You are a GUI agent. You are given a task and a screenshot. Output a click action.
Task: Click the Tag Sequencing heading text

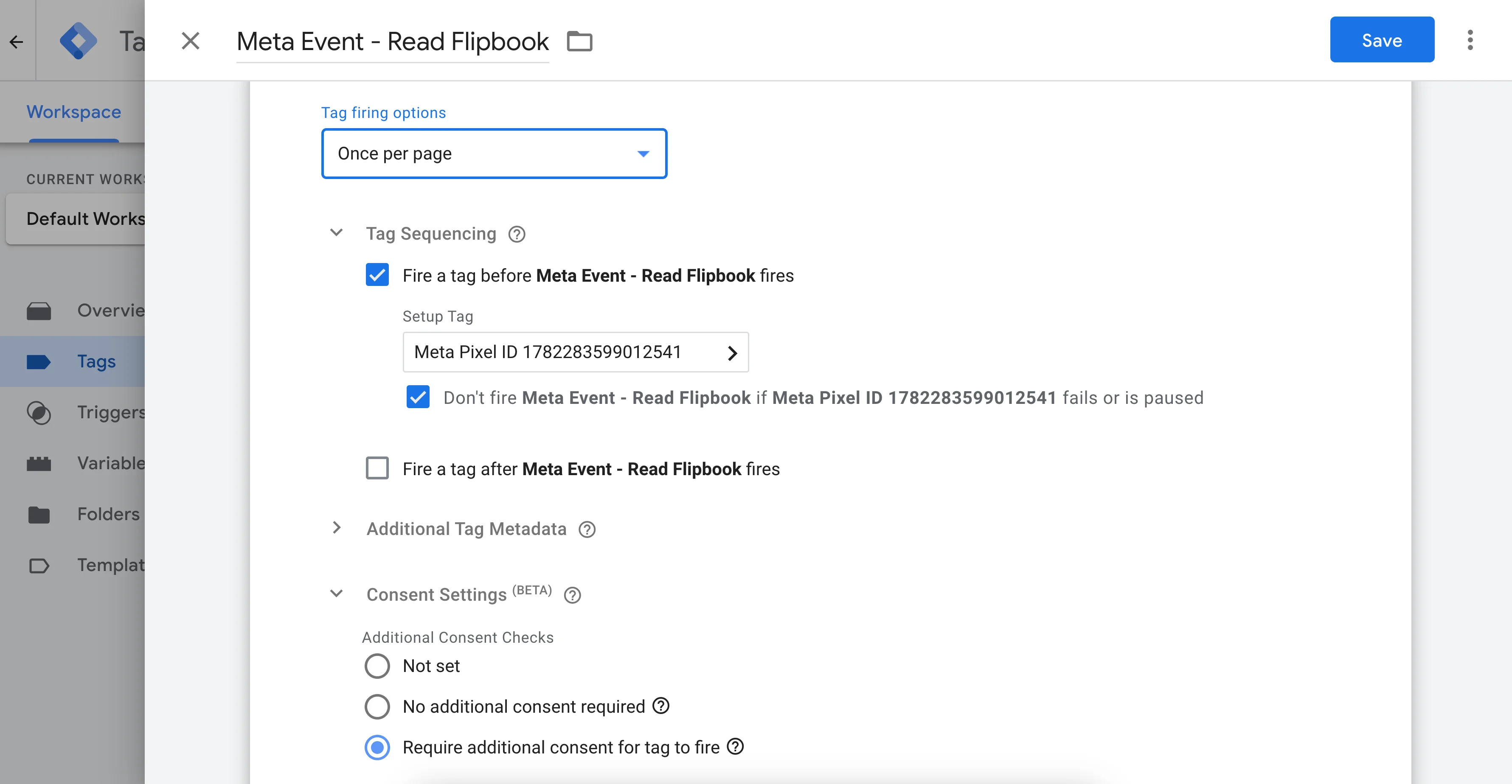[431, 234]
